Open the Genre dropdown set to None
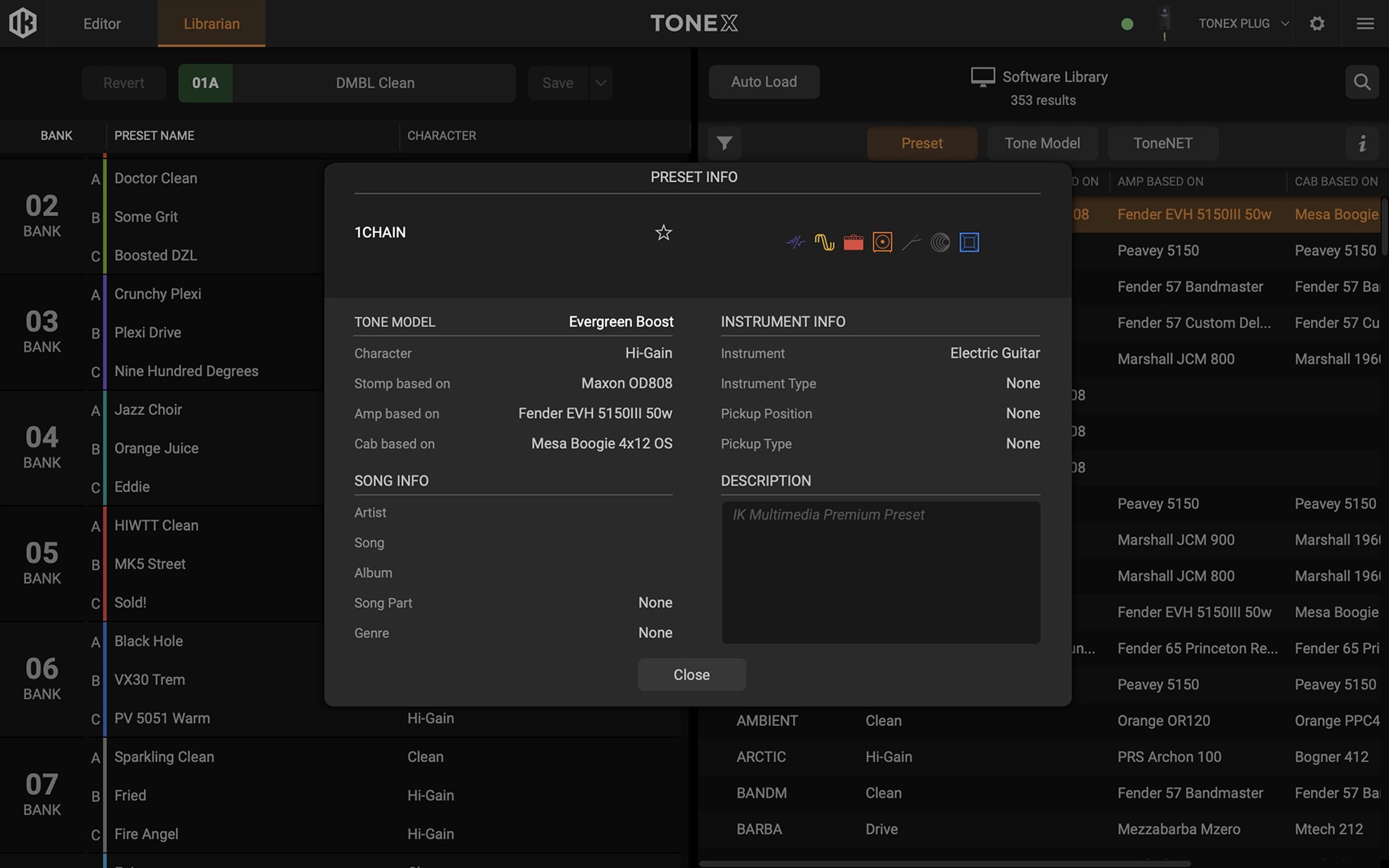1389x868 pixels. (655, 633)
